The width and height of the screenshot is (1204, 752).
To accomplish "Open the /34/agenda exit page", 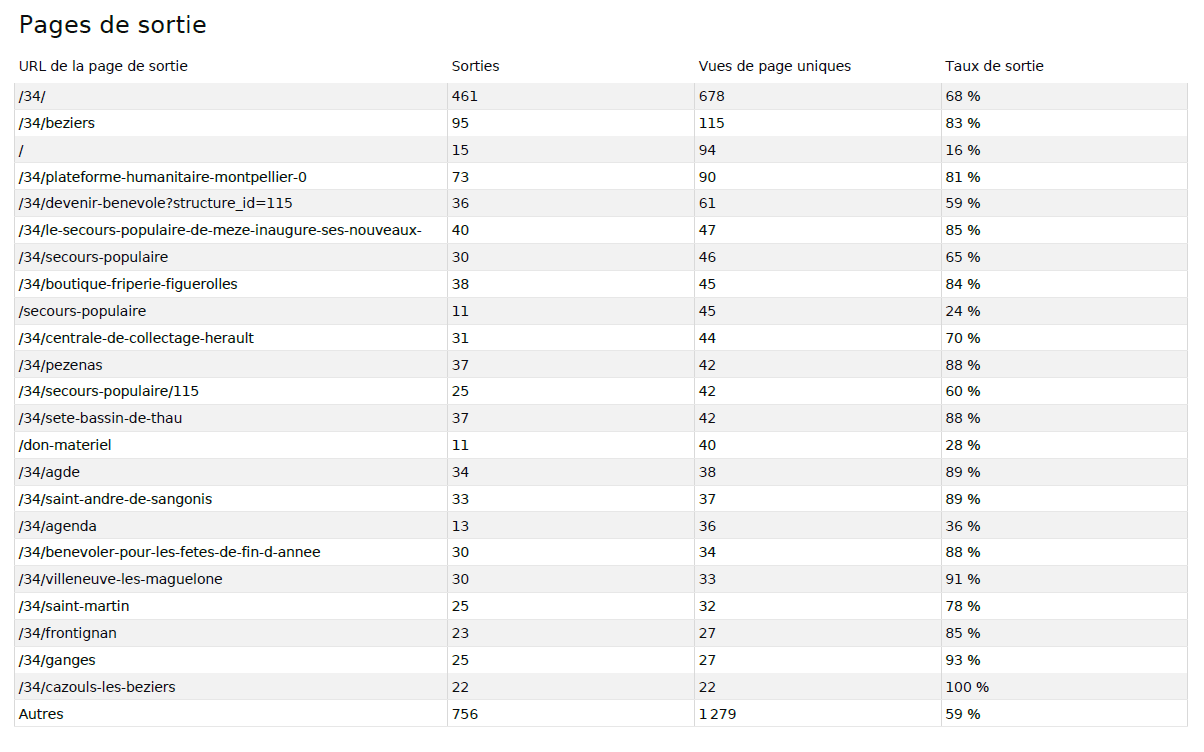I will click(57, 526).
